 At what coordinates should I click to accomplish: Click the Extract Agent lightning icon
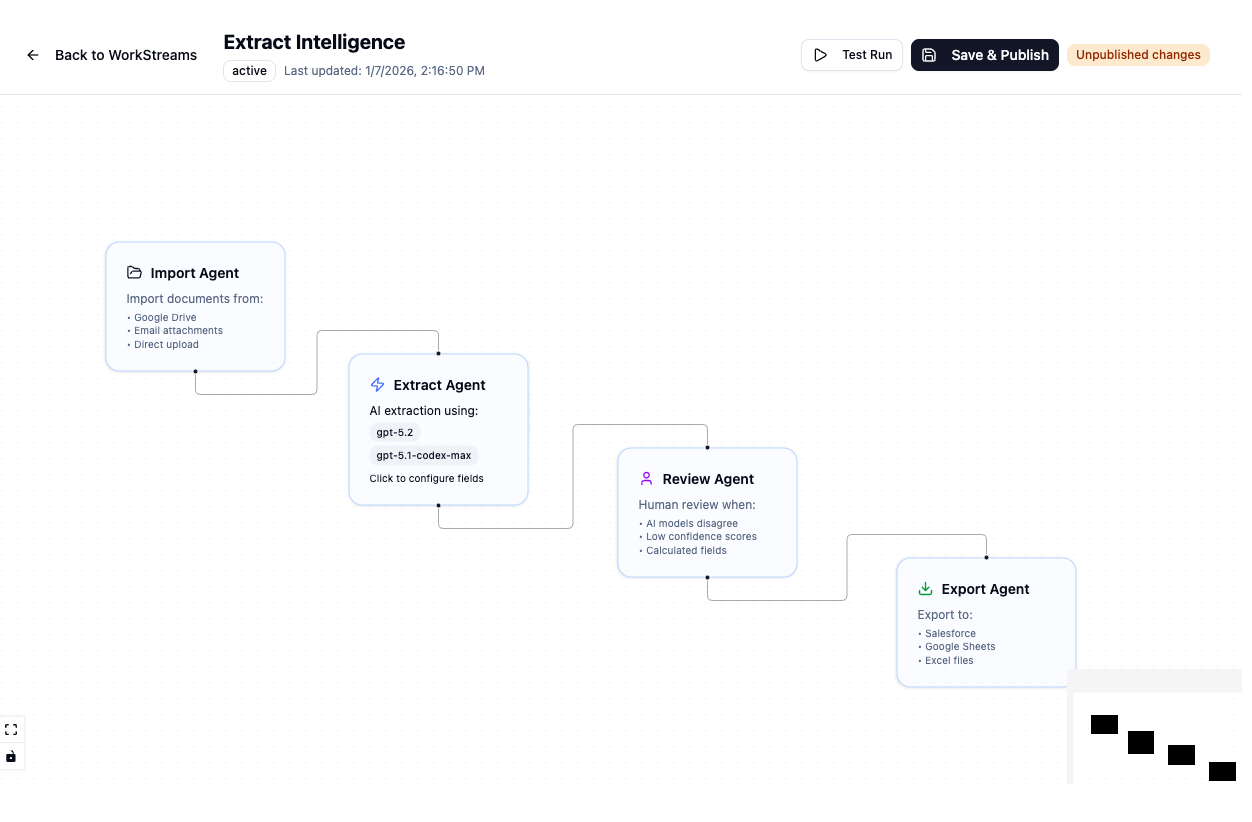coord(377,385)
